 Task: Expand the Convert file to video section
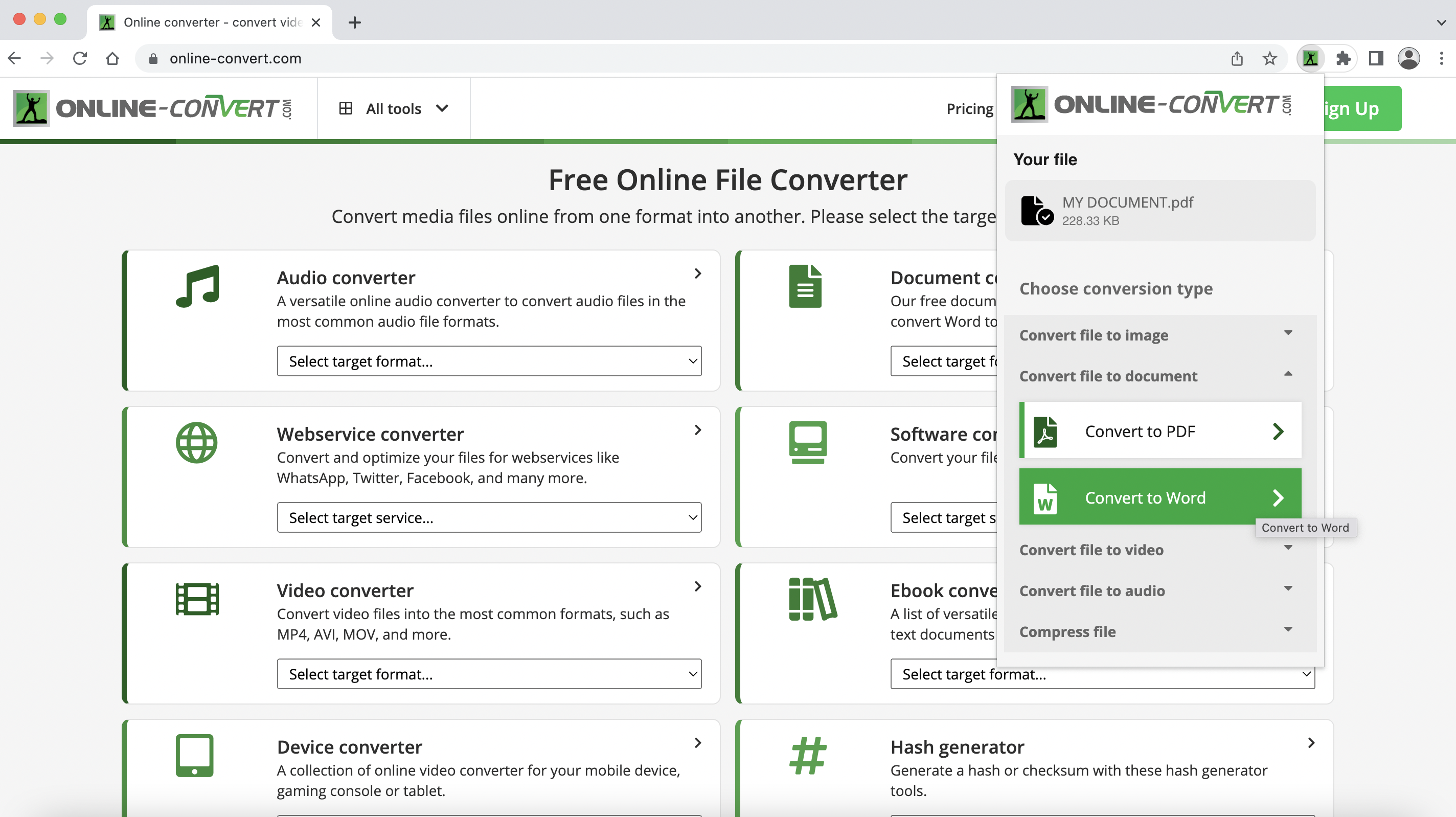1156,549
